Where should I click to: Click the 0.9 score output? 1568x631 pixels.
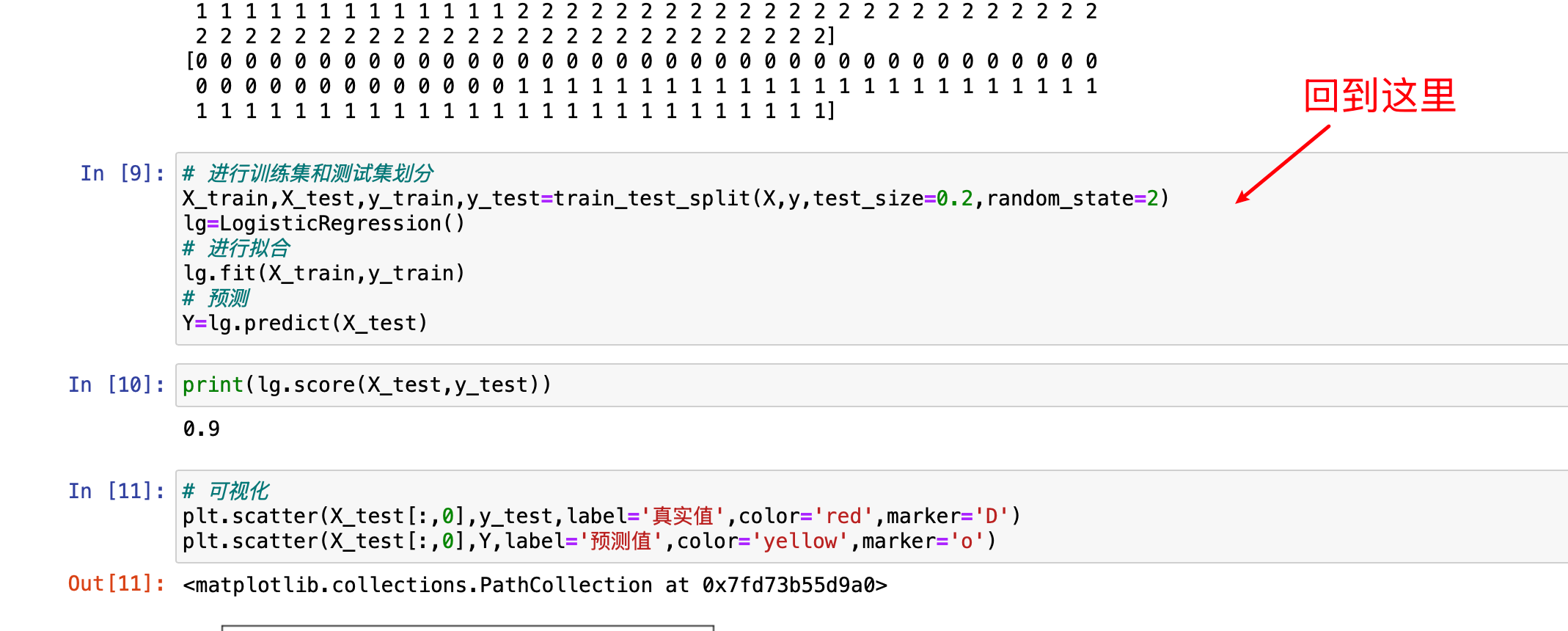coord(202,429)
